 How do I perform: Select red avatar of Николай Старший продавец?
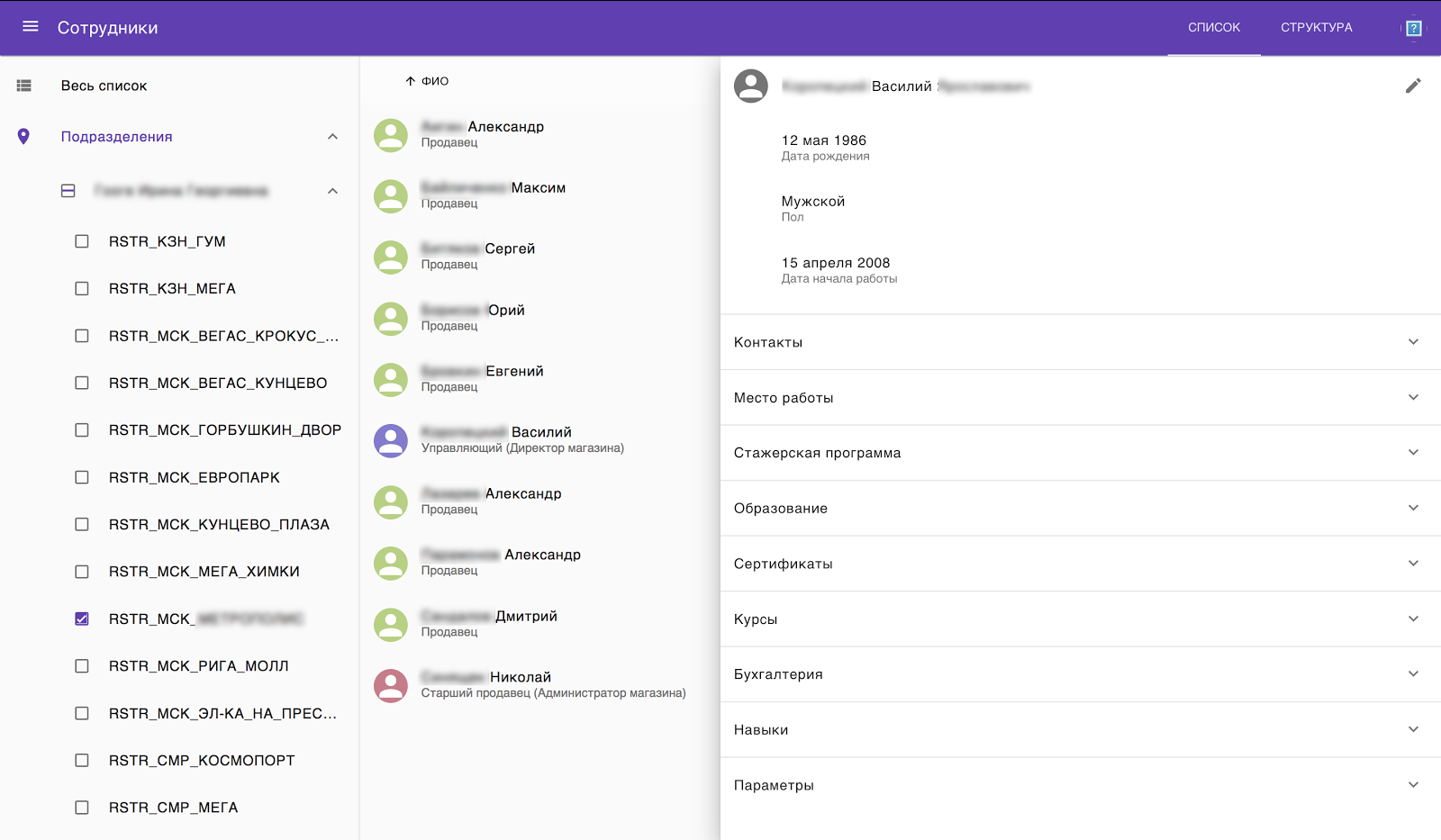point(391,686)
